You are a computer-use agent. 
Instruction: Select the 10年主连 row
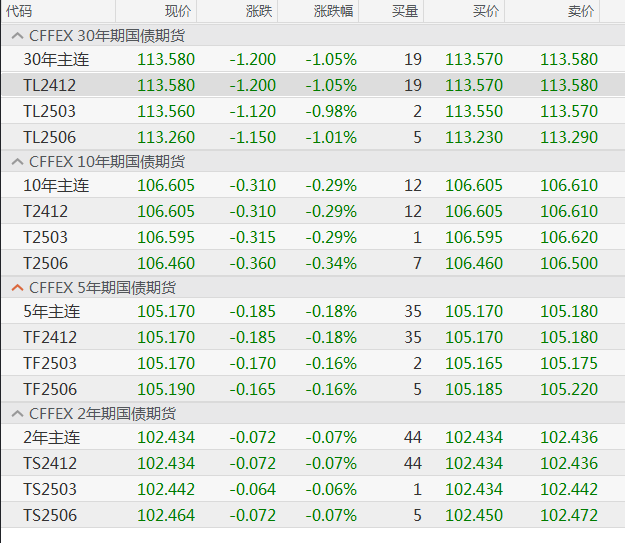pyautogui.click(x=56, y=185)
